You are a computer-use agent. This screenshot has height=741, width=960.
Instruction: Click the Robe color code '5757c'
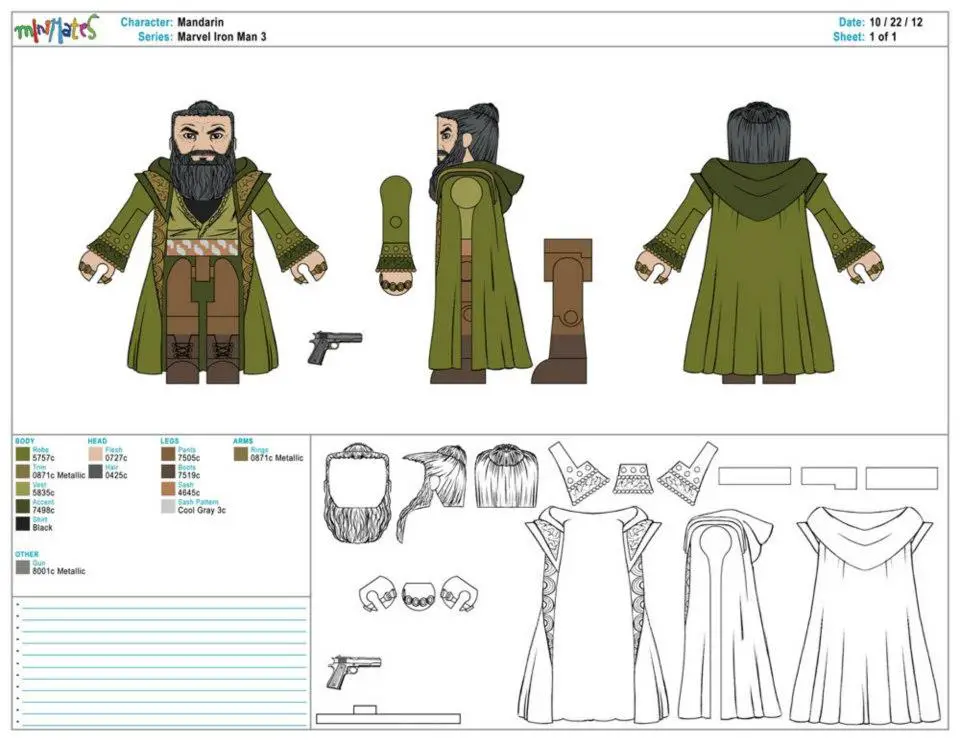[x=43, y=458]
